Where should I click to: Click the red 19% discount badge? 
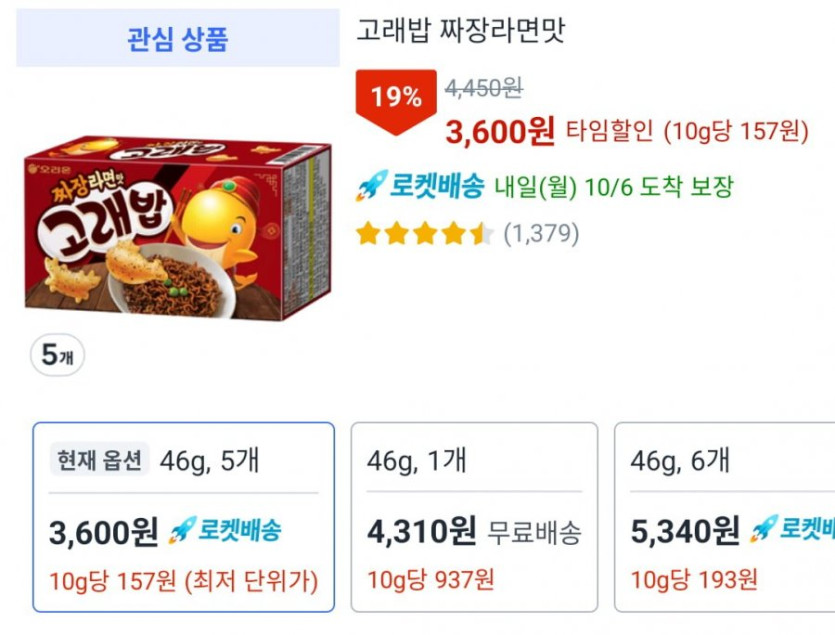click(396, 98)
